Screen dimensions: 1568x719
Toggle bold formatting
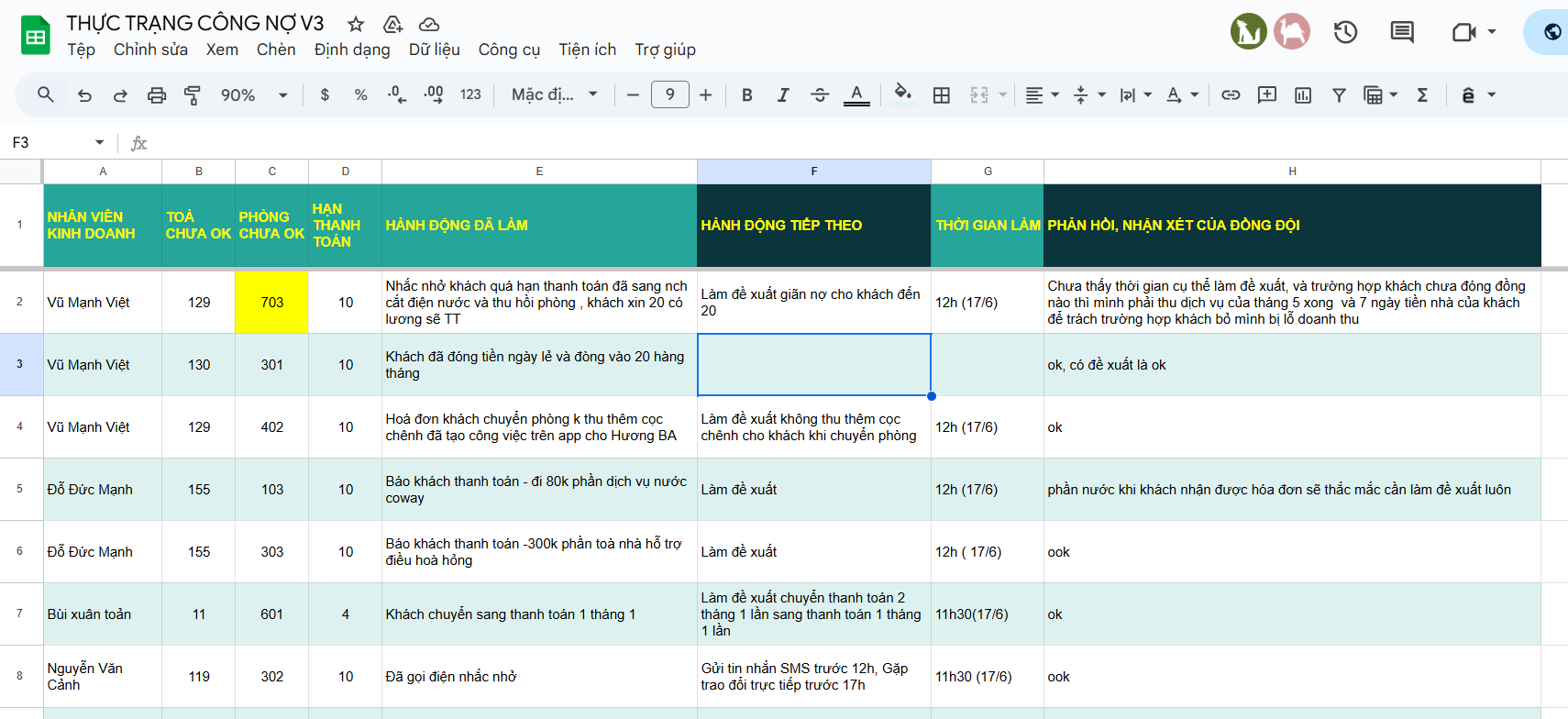[747, 95]
